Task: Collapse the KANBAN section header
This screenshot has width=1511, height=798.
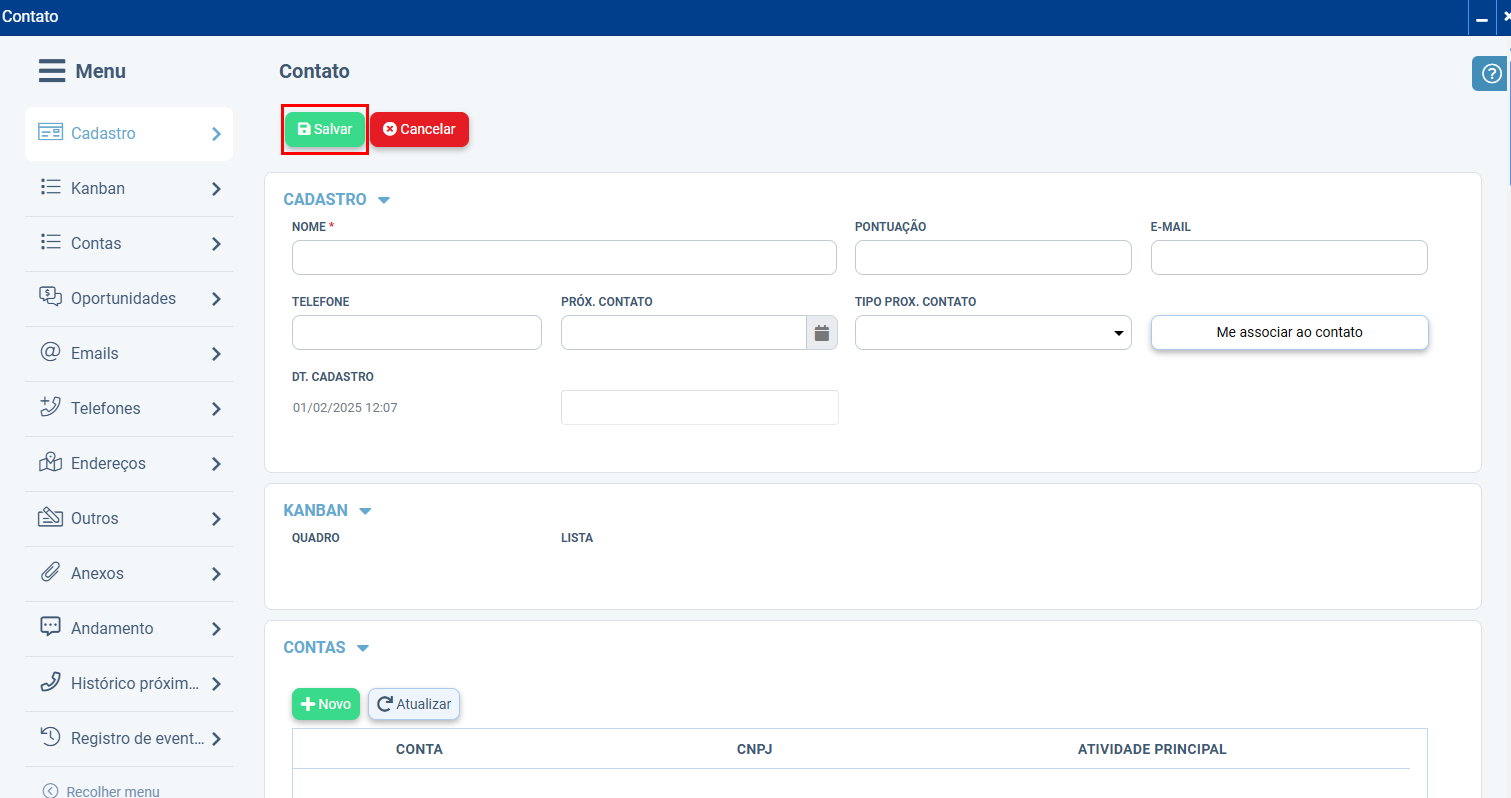Action: click(x=328, y=510)
